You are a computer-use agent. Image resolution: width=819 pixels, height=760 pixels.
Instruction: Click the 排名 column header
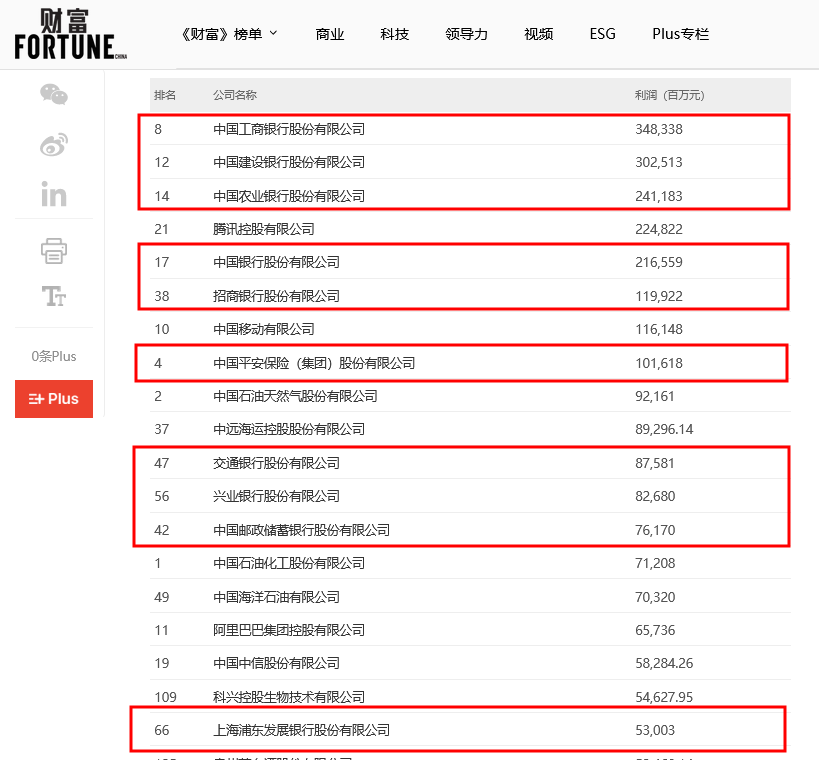coord(165,95)
